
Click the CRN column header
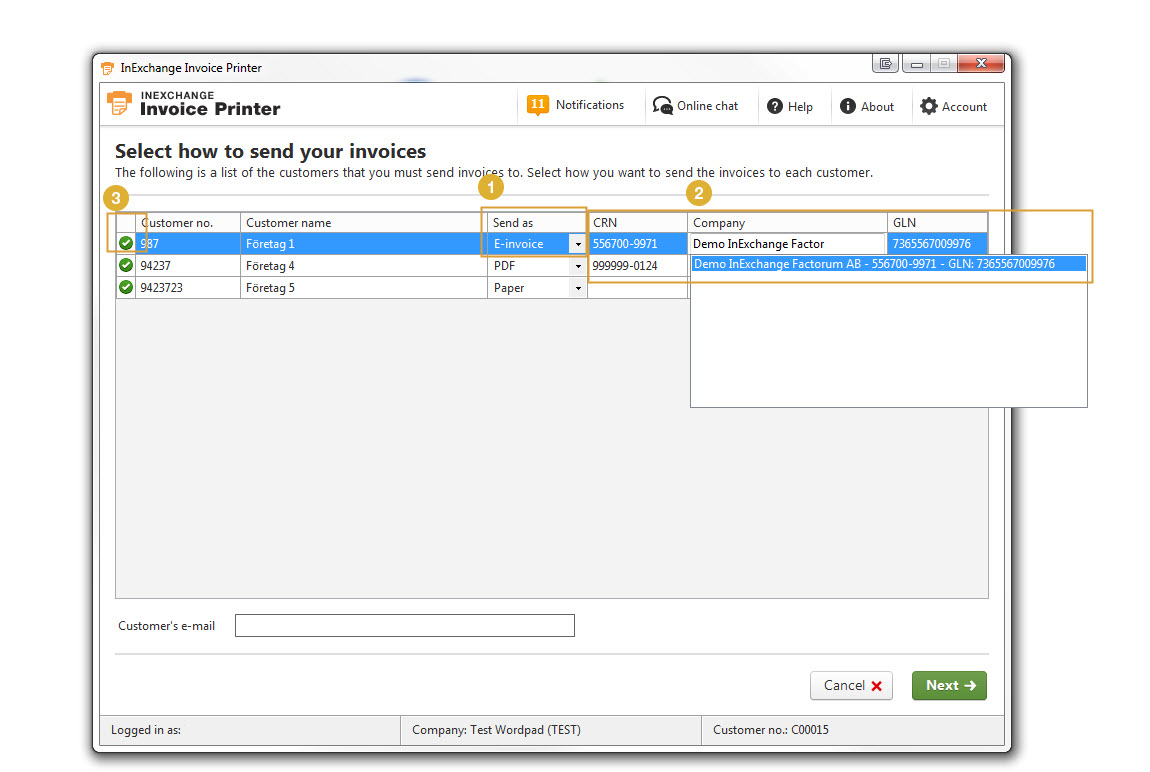(637, 223)
